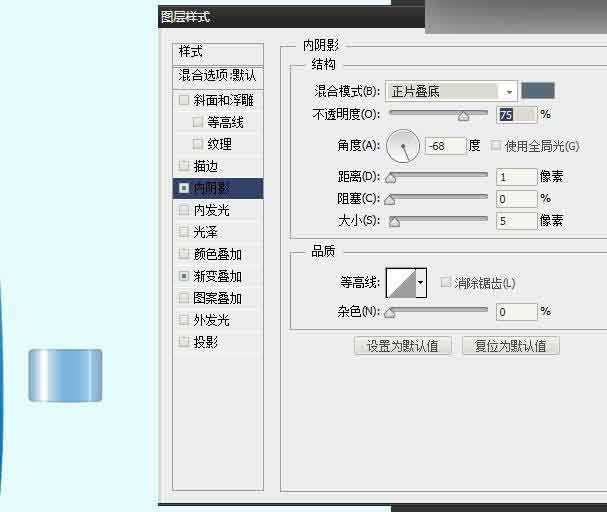The height and width of the screenshot is (512, 607).
Task: Enable the 光泽 checkbox
Action: [x=184, y=232]
